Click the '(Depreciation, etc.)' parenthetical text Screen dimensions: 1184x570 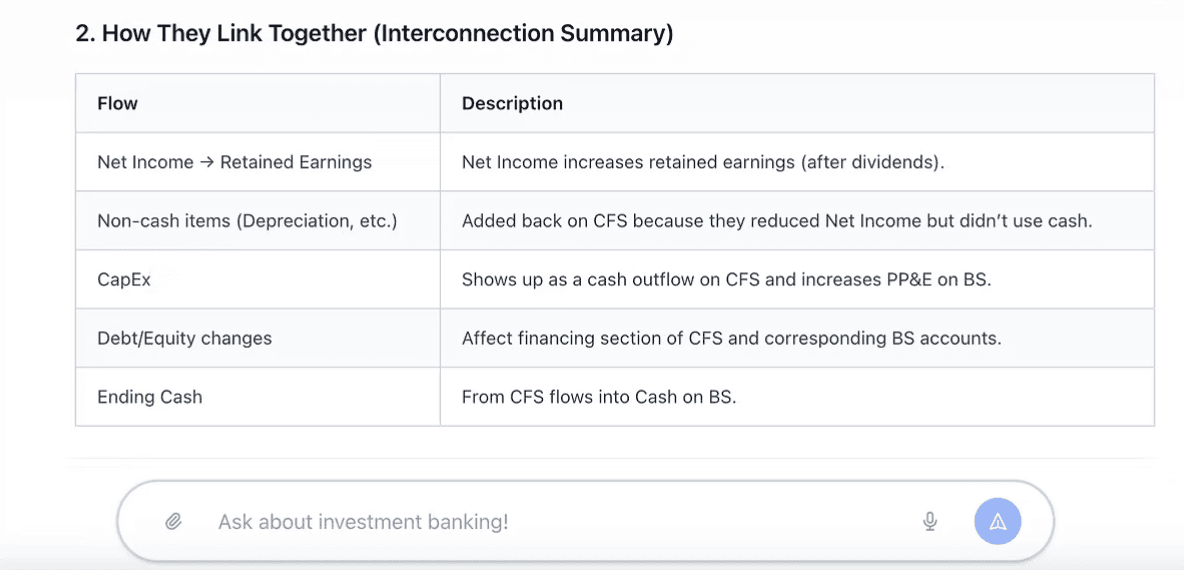point(317,221)
